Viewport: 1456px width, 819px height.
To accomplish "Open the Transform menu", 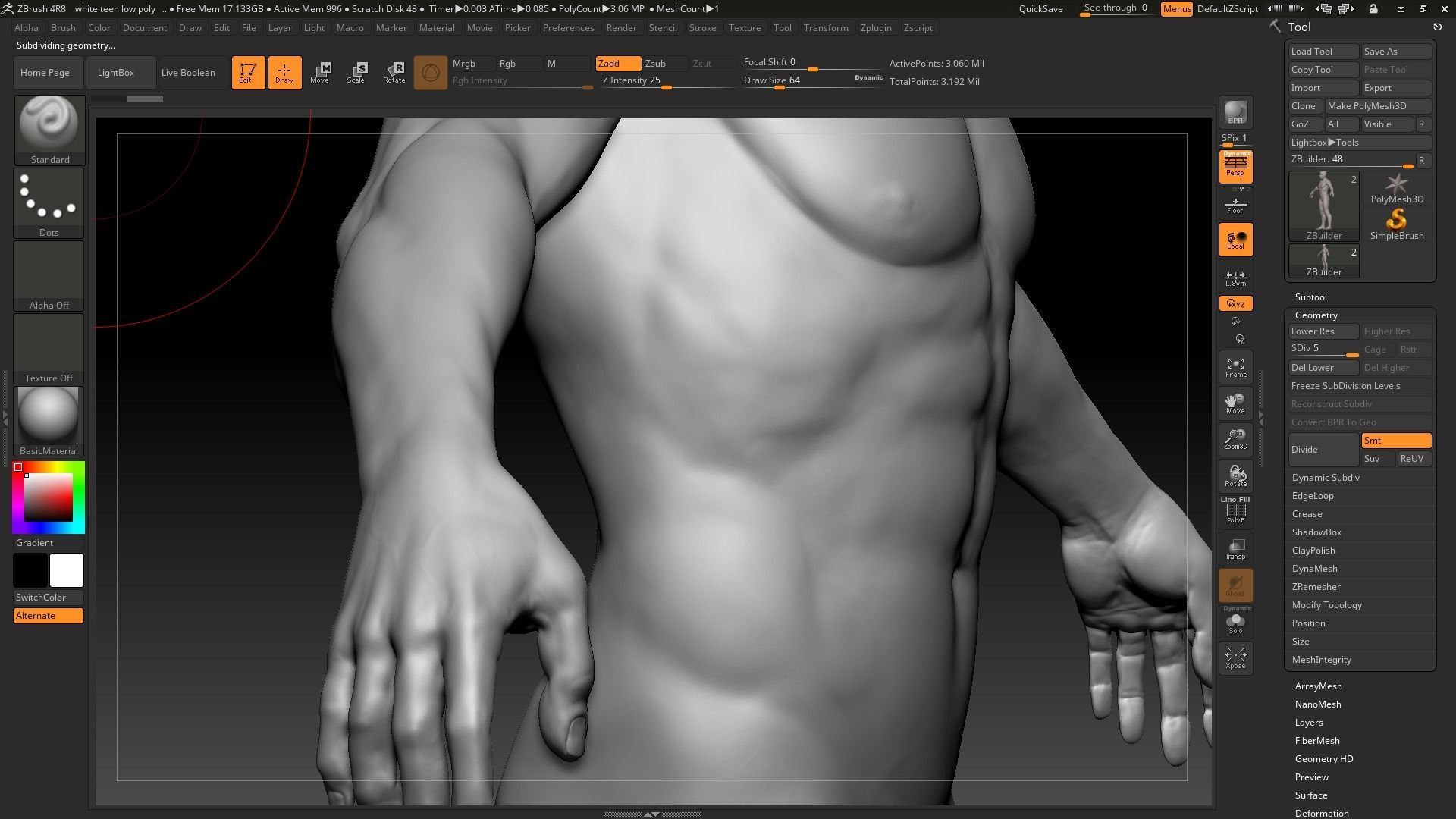I will coord(826,28).
